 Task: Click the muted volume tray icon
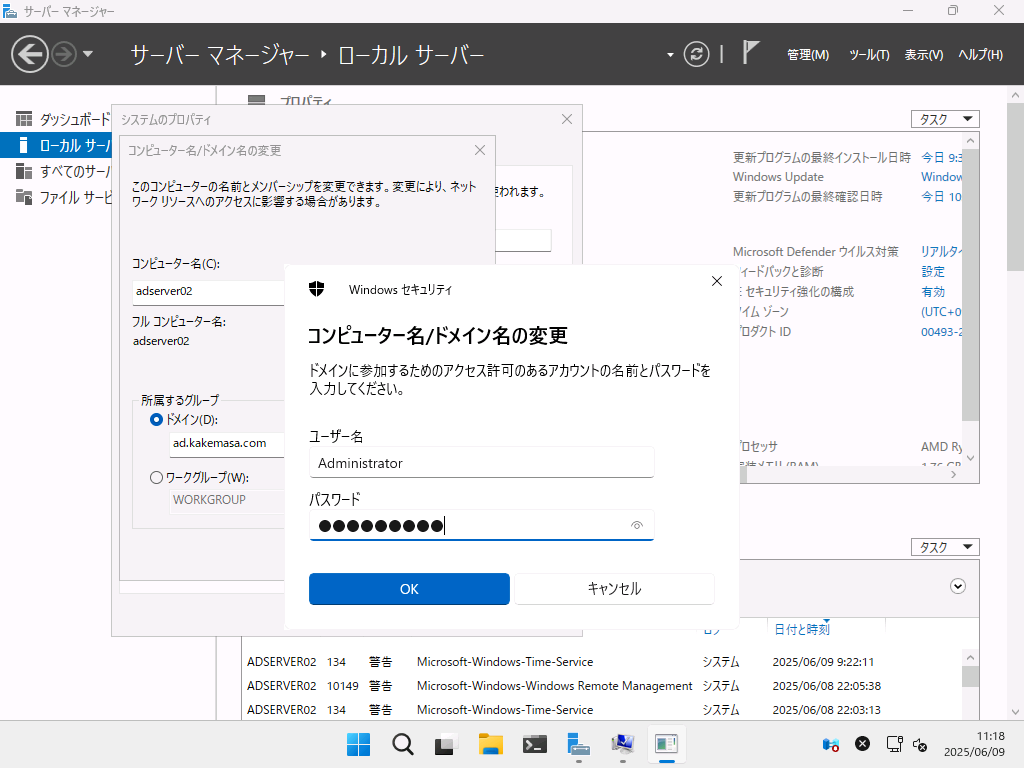[x=920, y=744]
